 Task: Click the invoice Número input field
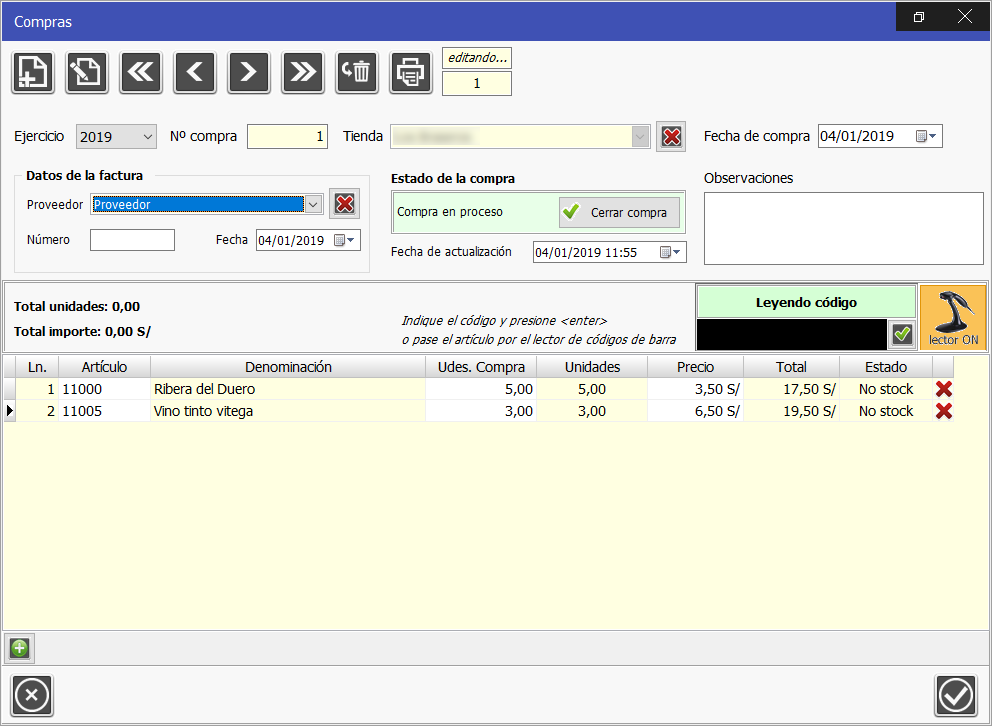point(131,240)
